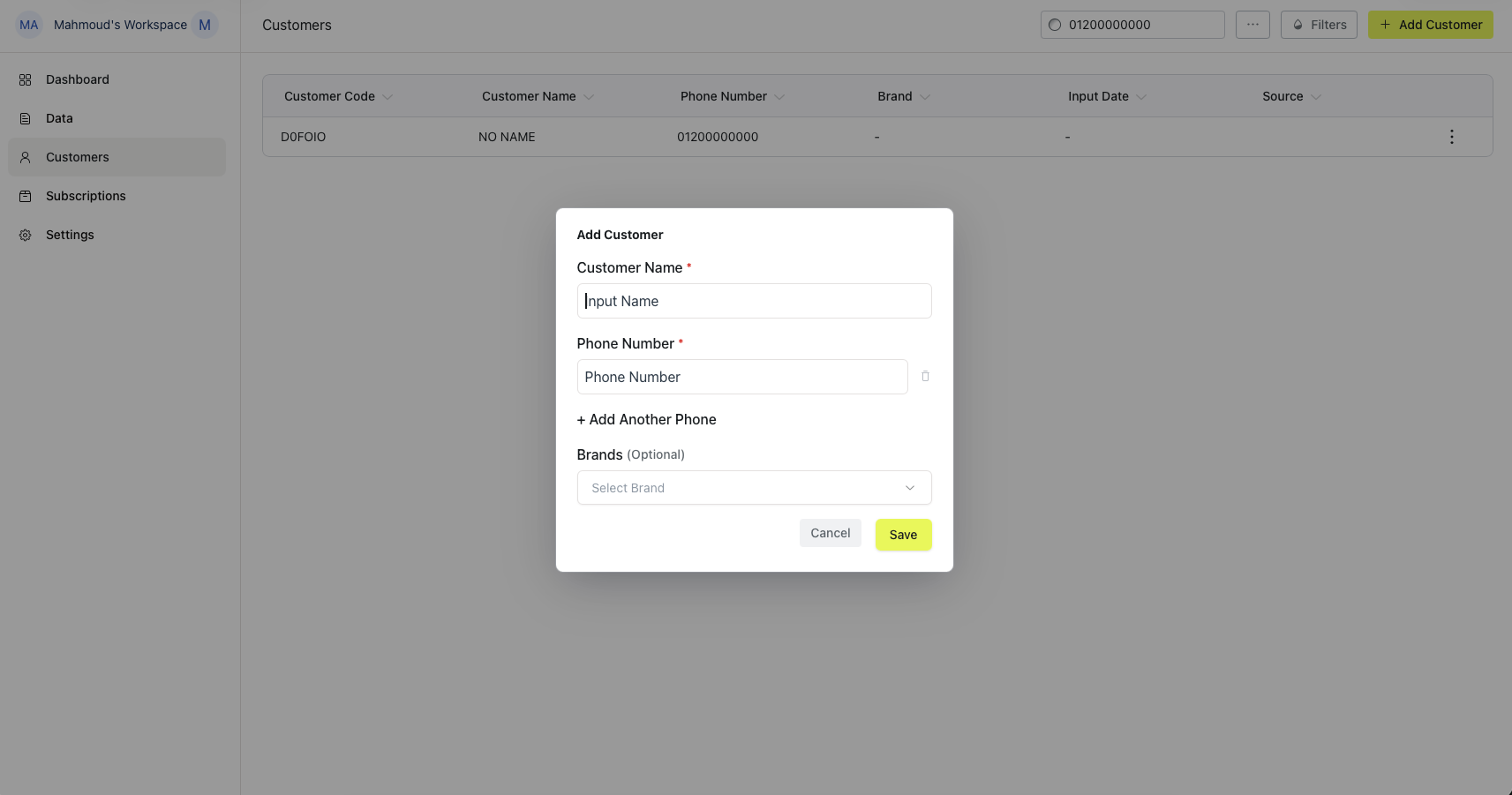Open the three-dots more options button
The height and width of the screenshot is (795, 1512).
(x=1252, y=25)
